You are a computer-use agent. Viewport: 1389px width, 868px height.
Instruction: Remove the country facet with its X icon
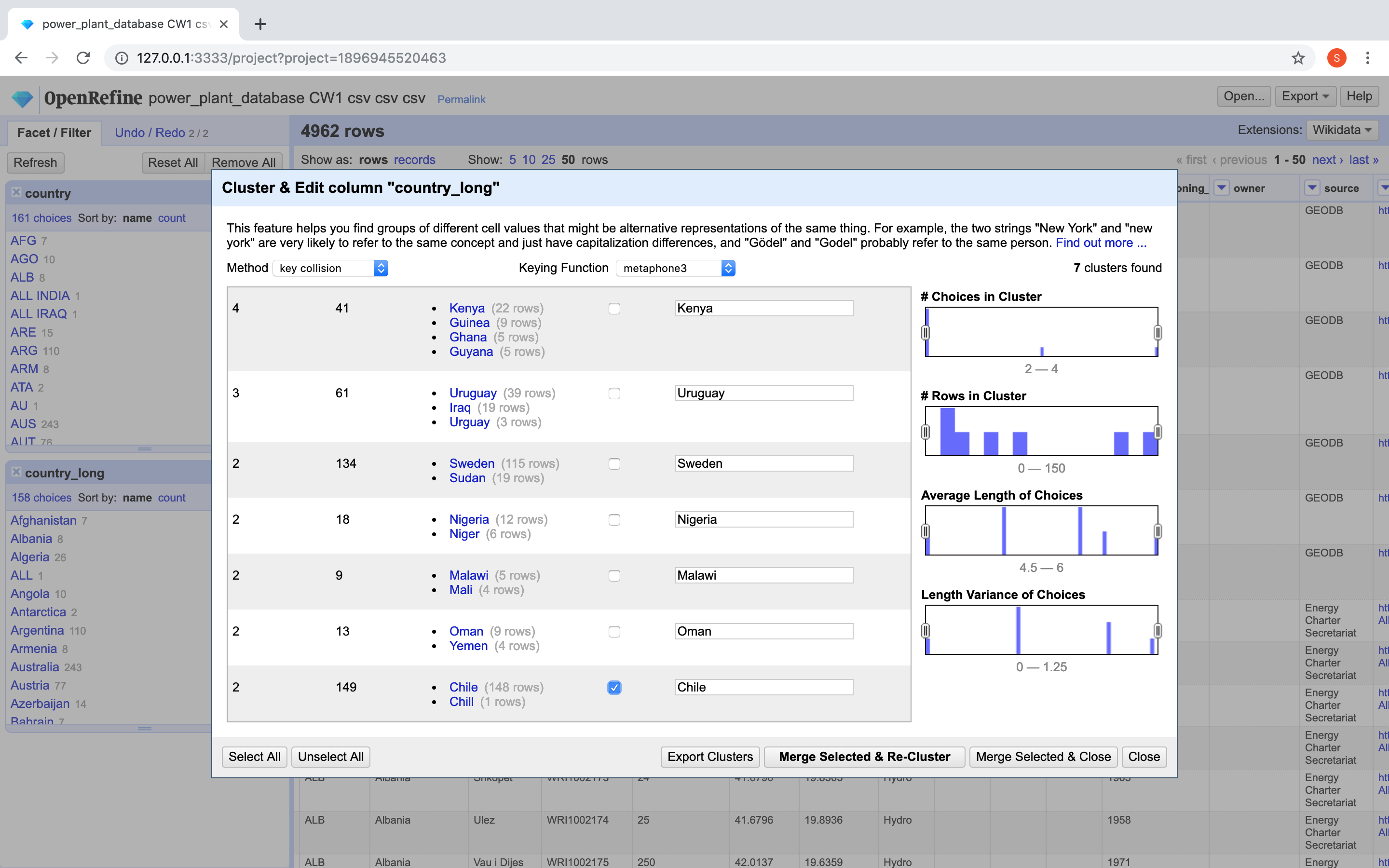(x=16, y=192)
